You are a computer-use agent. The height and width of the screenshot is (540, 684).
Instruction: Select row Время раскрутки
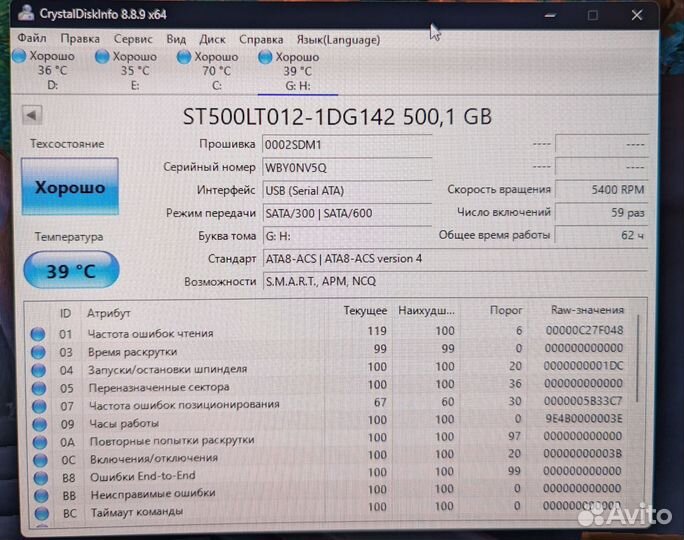[327, 350]
